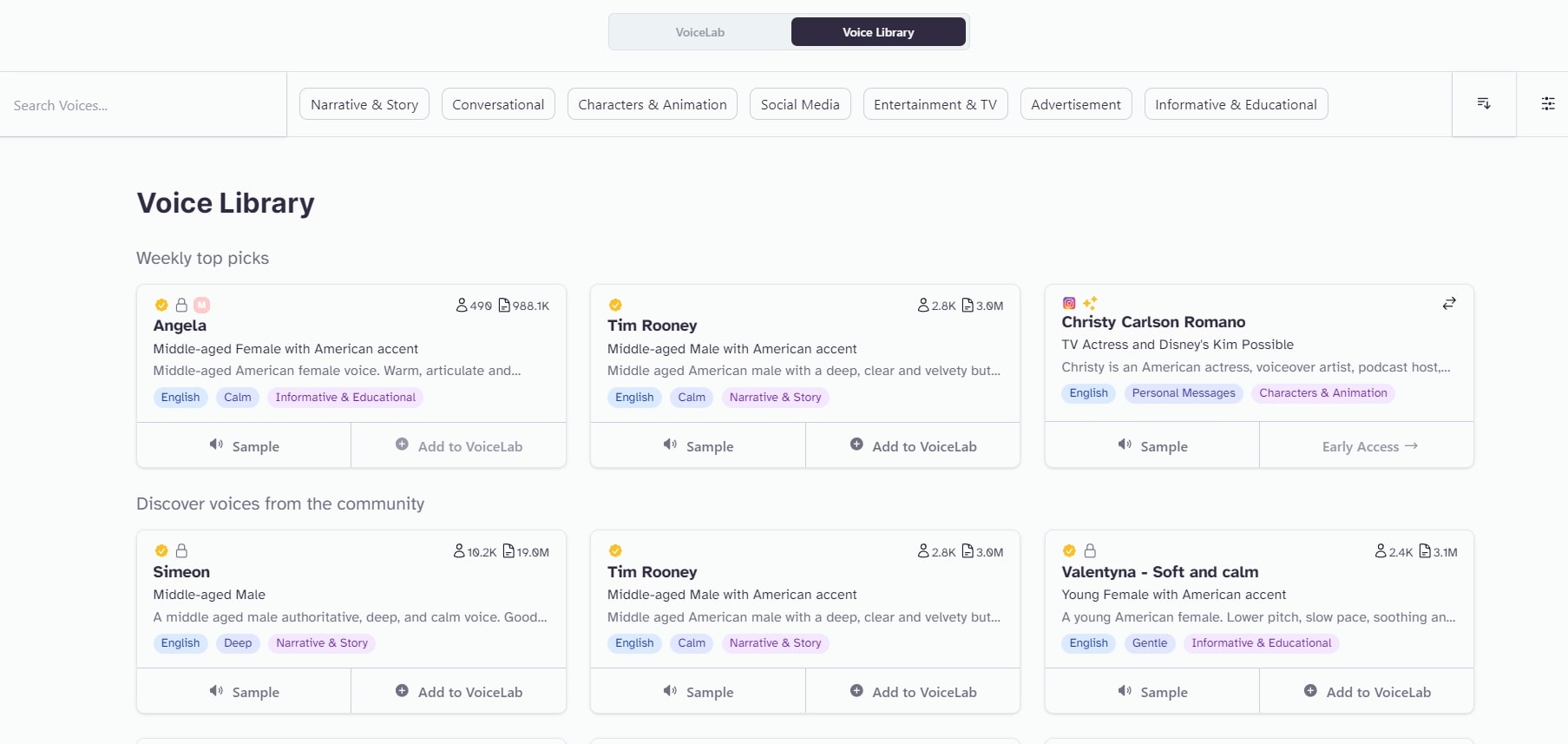Click user count icon on weekly Tim Rooney

(x=923, y=305)
